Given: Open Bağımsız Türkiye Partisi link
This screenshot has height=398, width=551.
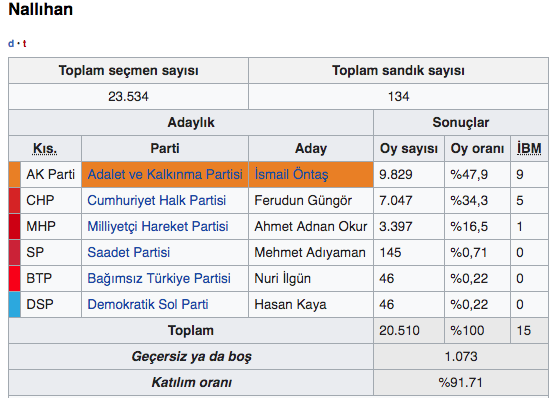Looking at the screenshot, I should [x=159, y=278].
